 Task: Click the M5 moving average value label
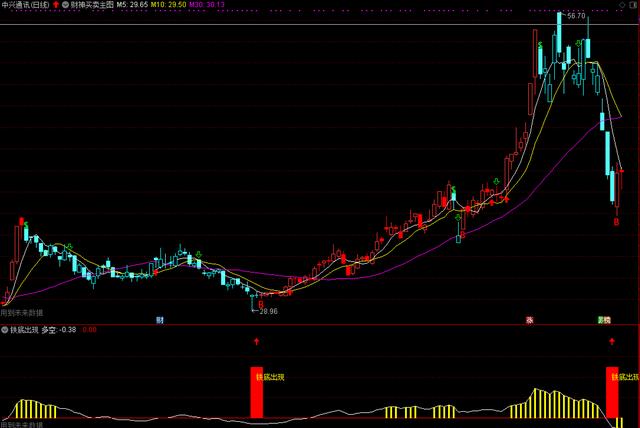pyautogui.click(x=133, y=5)
